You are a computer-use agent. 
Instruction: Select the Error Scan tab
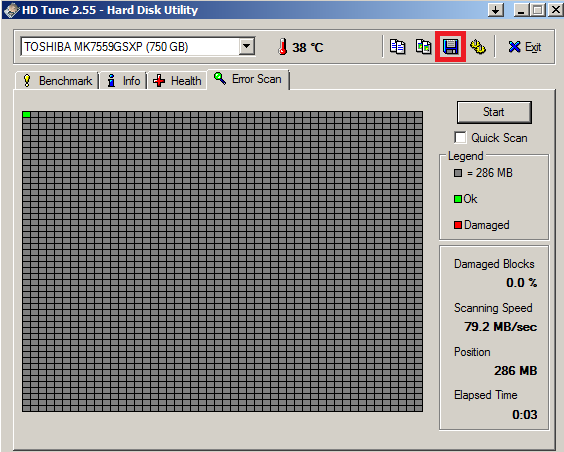(248, 79)
